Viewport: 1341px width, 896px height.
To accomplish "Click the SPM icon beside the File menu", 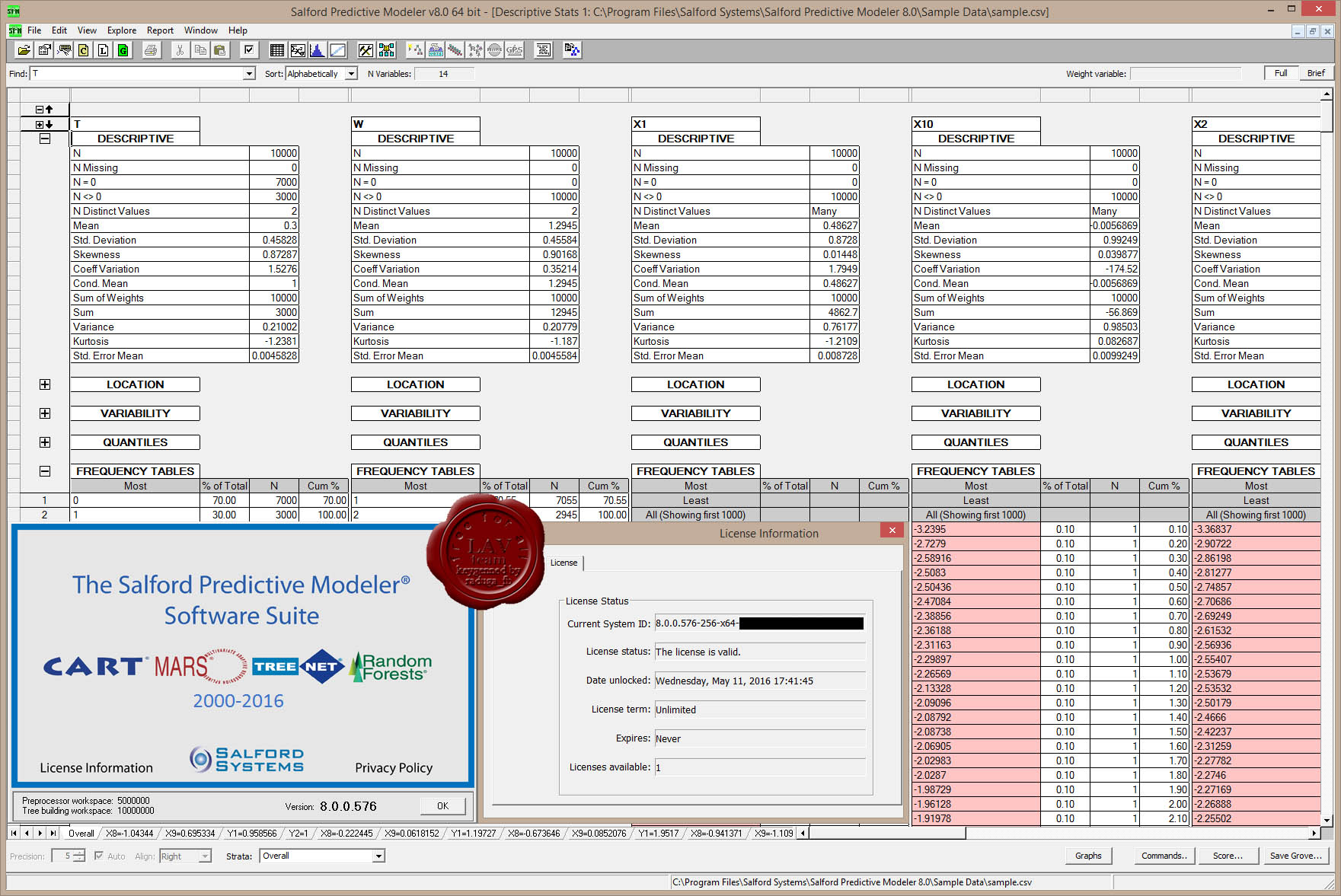I will coord(14,30).
